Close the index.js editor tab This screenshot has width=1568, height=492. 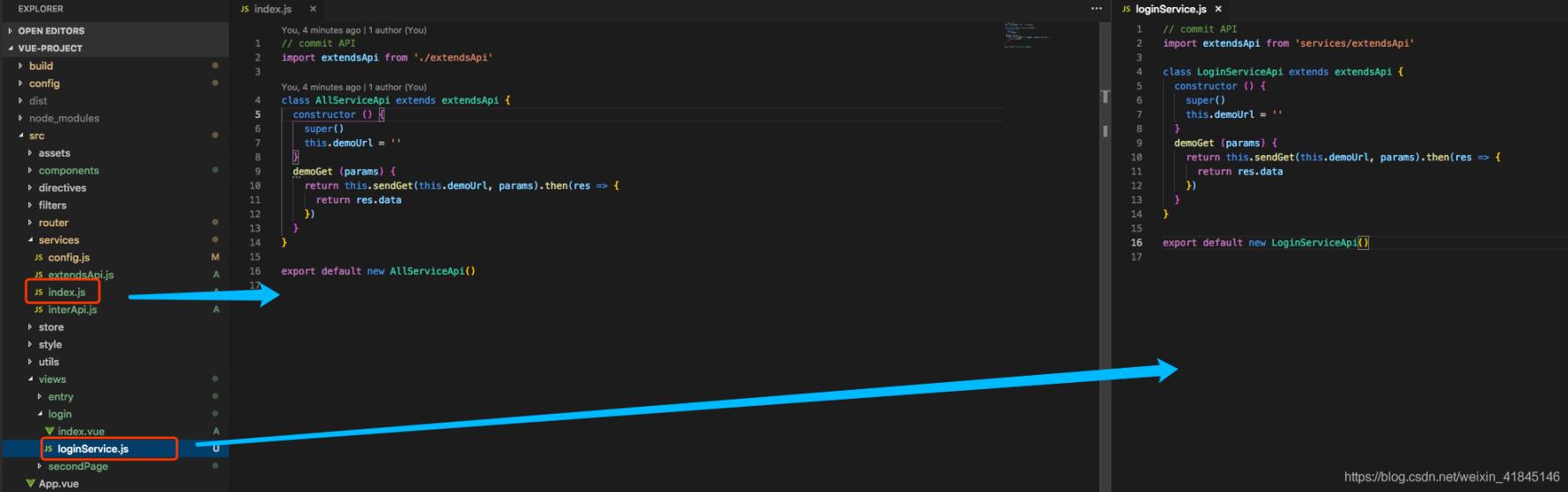click(313, 9)
